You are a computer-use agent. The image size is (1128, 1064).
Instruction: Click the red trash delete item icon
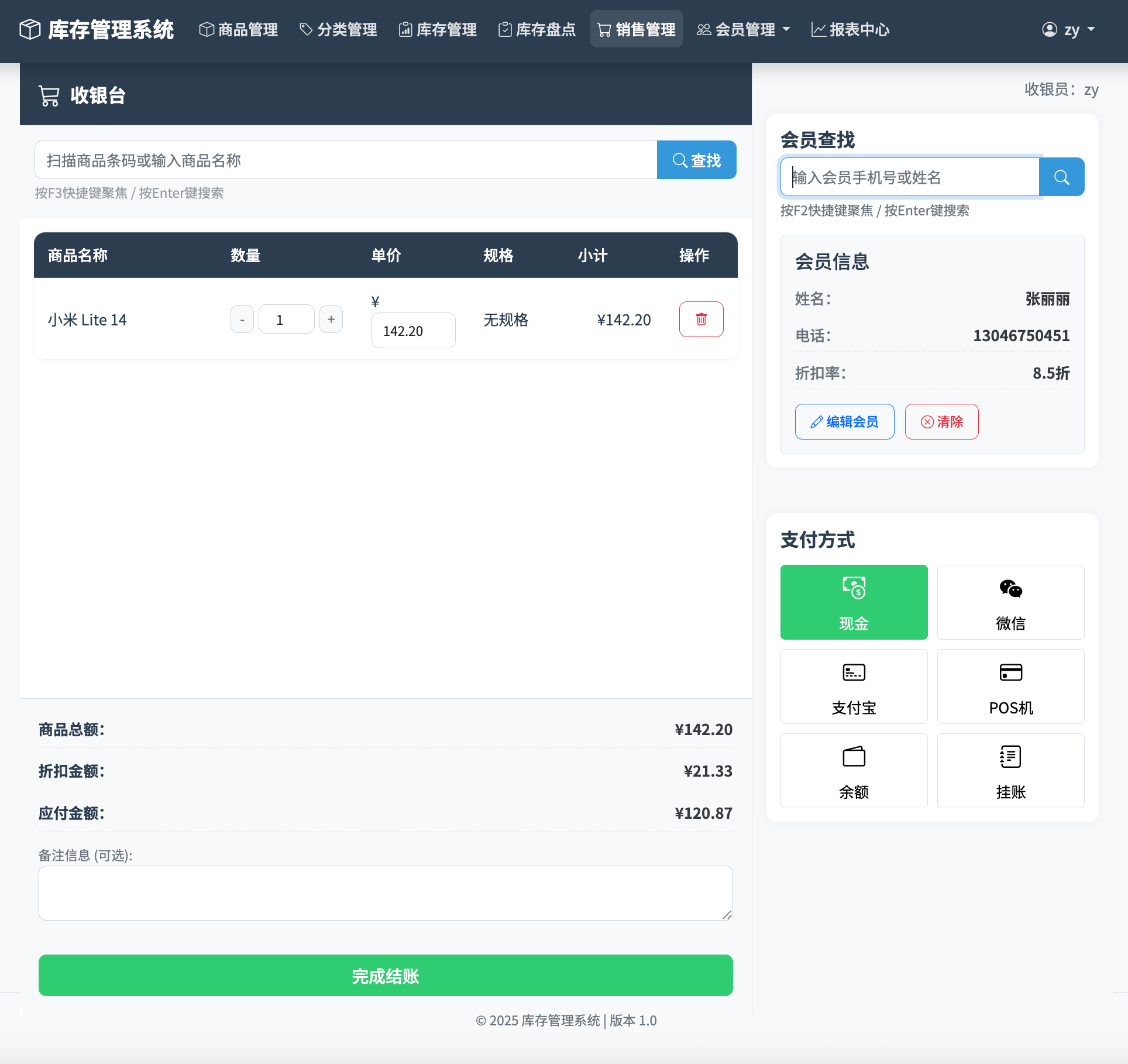(x=701, y=319)
